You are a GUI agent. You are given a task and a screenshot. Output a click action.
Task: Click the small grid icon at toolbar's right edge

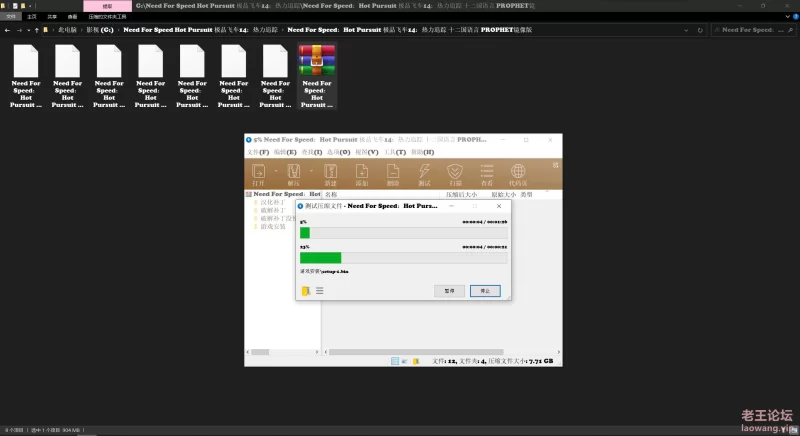click(556, 165)
